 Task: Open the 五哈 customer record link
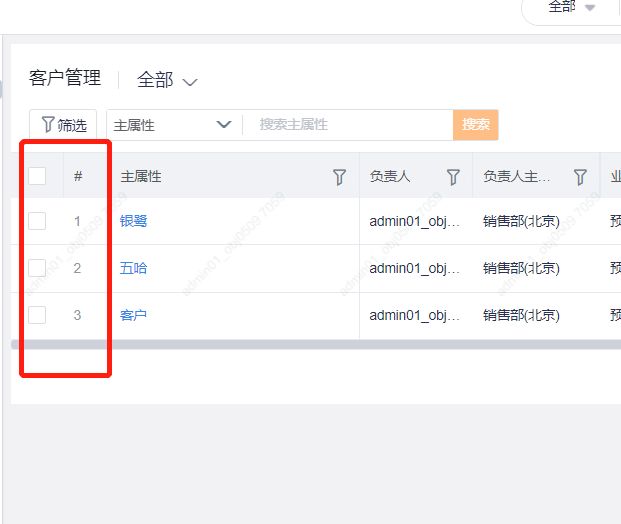point(133,268)
